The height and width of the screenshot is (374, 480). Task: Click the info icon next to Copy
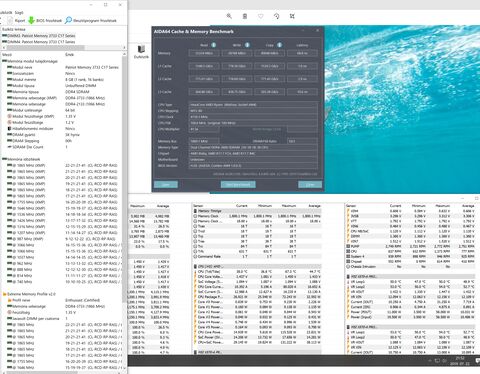click(x=279, y=45)
